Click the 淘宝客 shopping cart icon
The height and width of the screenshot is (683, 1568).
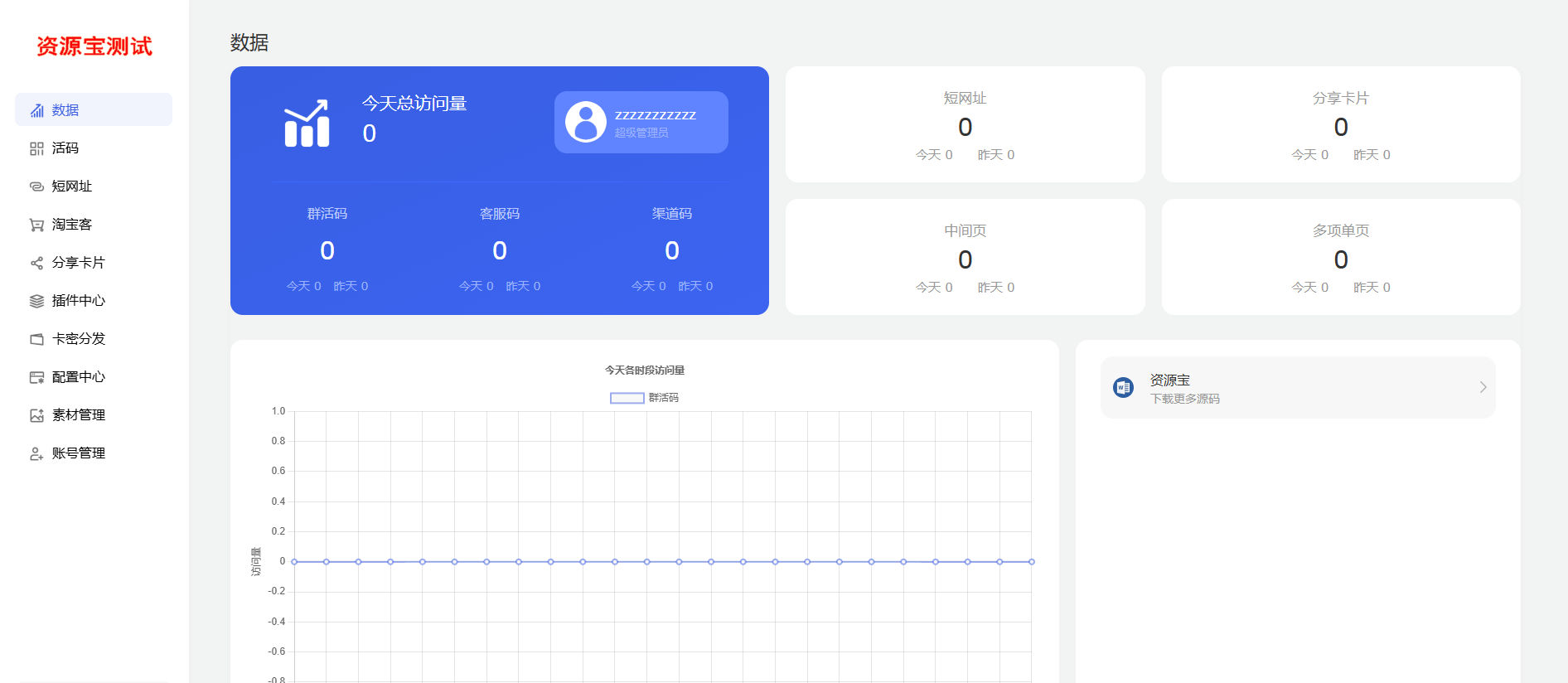[x=36, y=225]
